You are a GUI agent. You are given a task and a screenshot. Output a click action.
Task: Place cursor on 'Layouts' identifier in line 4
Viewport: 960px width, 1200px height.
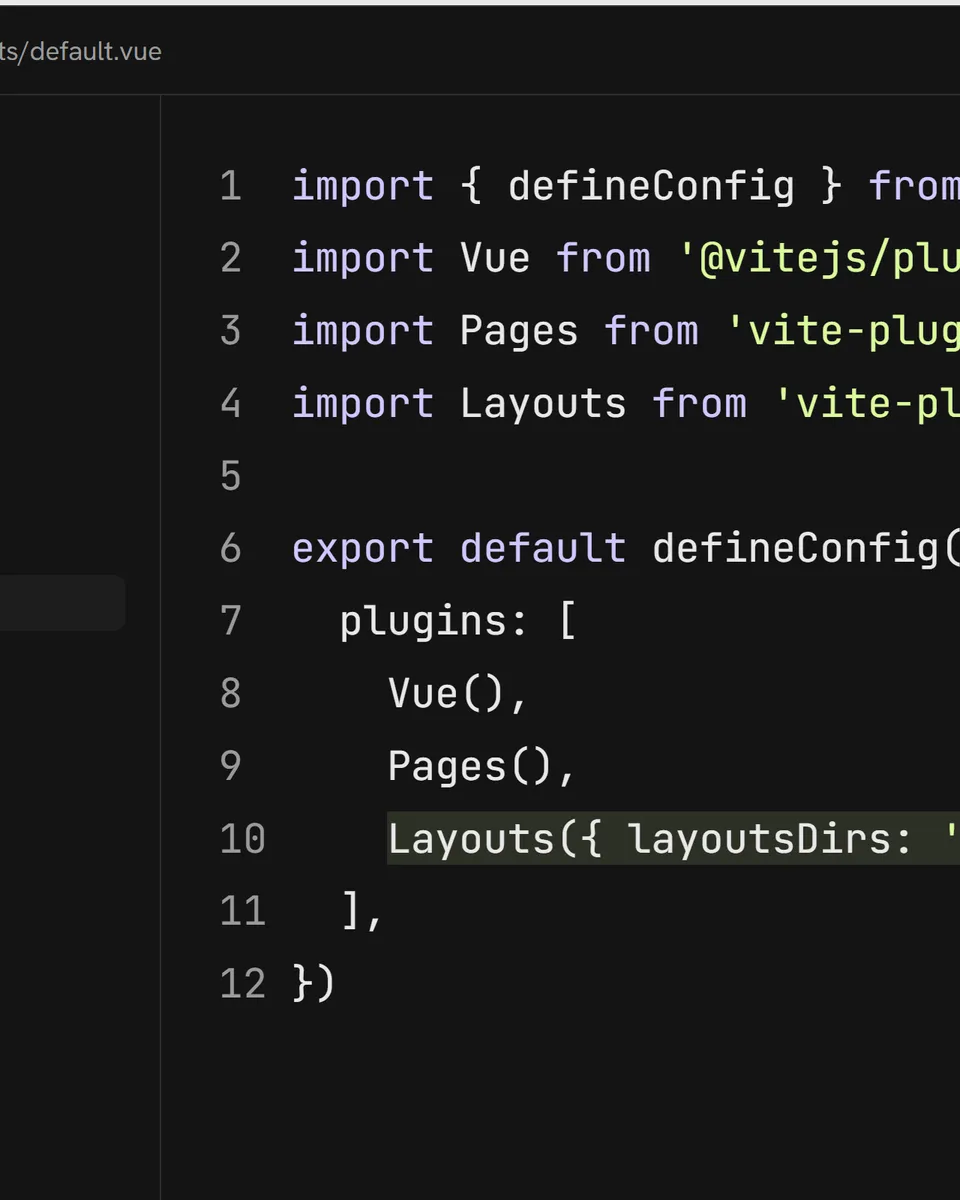click(x=543, y=403)
